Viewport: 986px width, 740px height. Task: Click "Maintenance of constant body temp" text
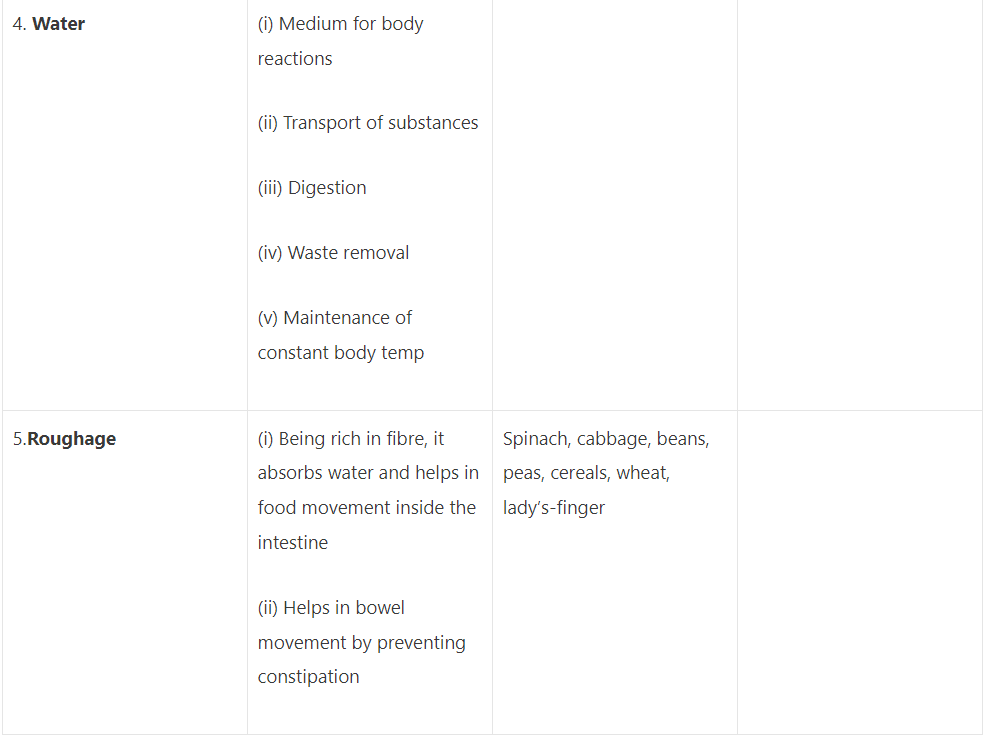(340, 335)
